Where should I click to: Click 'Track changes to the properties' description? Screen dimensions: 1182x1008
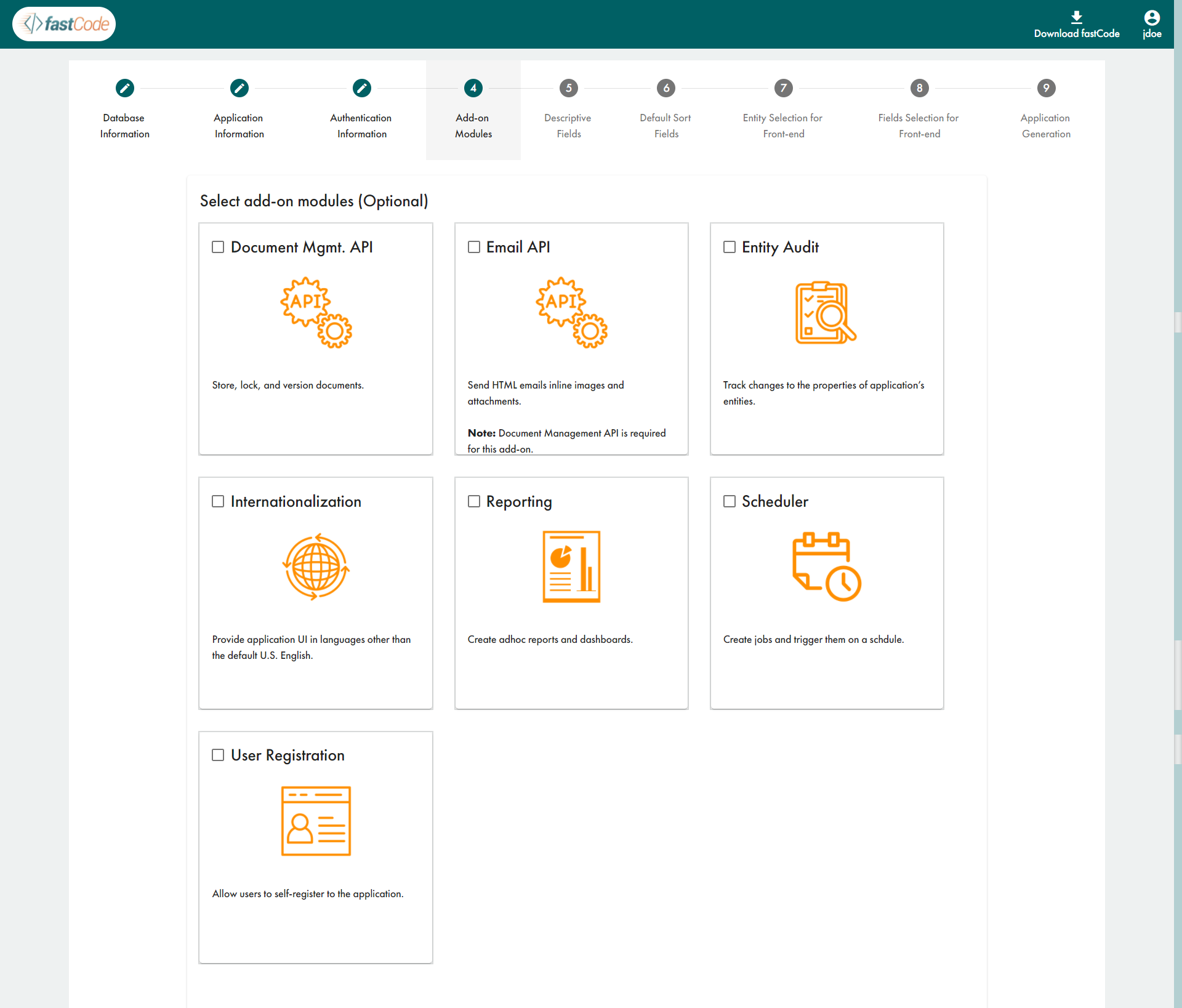click(x=824, y=393)
